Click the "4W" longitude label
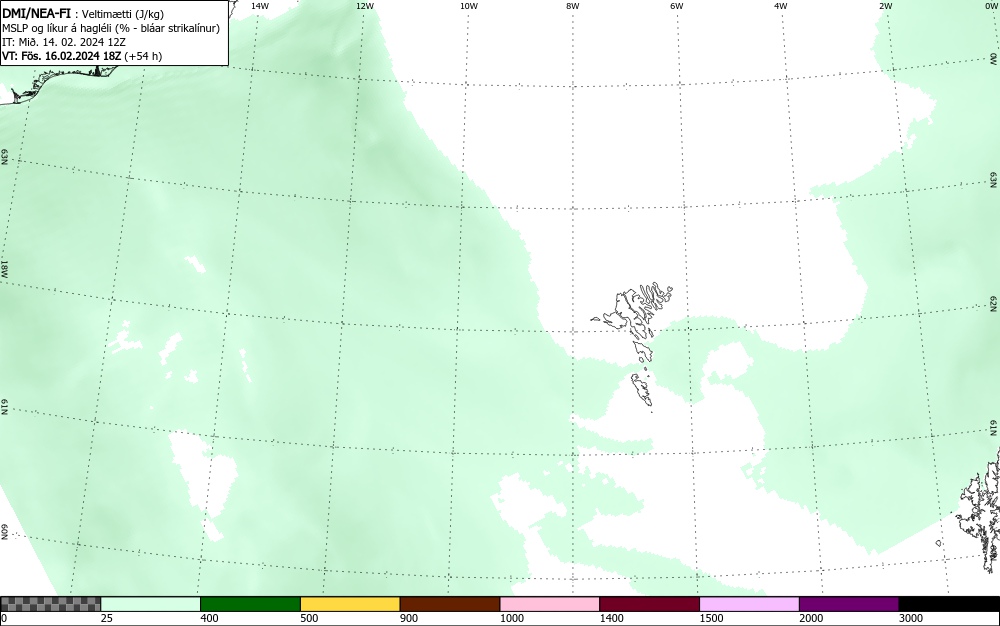The image size is (1000, 626). coord(781,6)
